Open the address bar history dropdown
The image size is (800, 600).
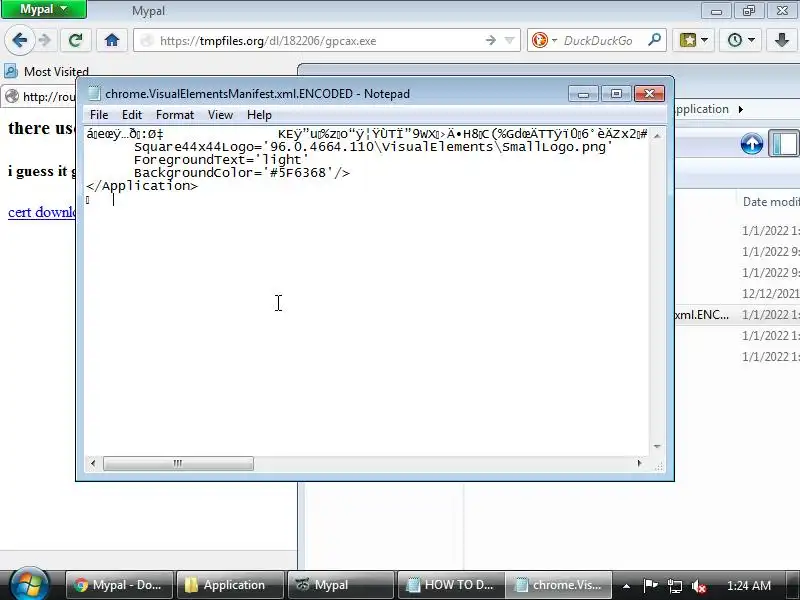tap(509, 40)
